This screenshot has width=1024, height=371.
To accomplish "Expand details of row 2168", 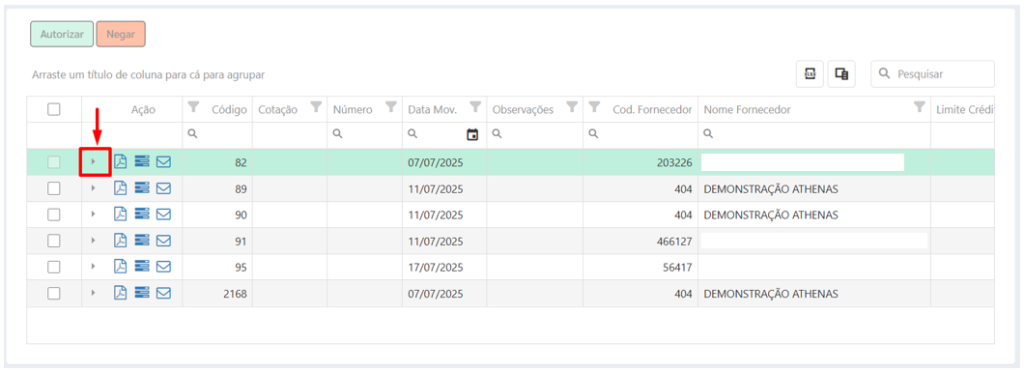I will [x=93, y=293].
